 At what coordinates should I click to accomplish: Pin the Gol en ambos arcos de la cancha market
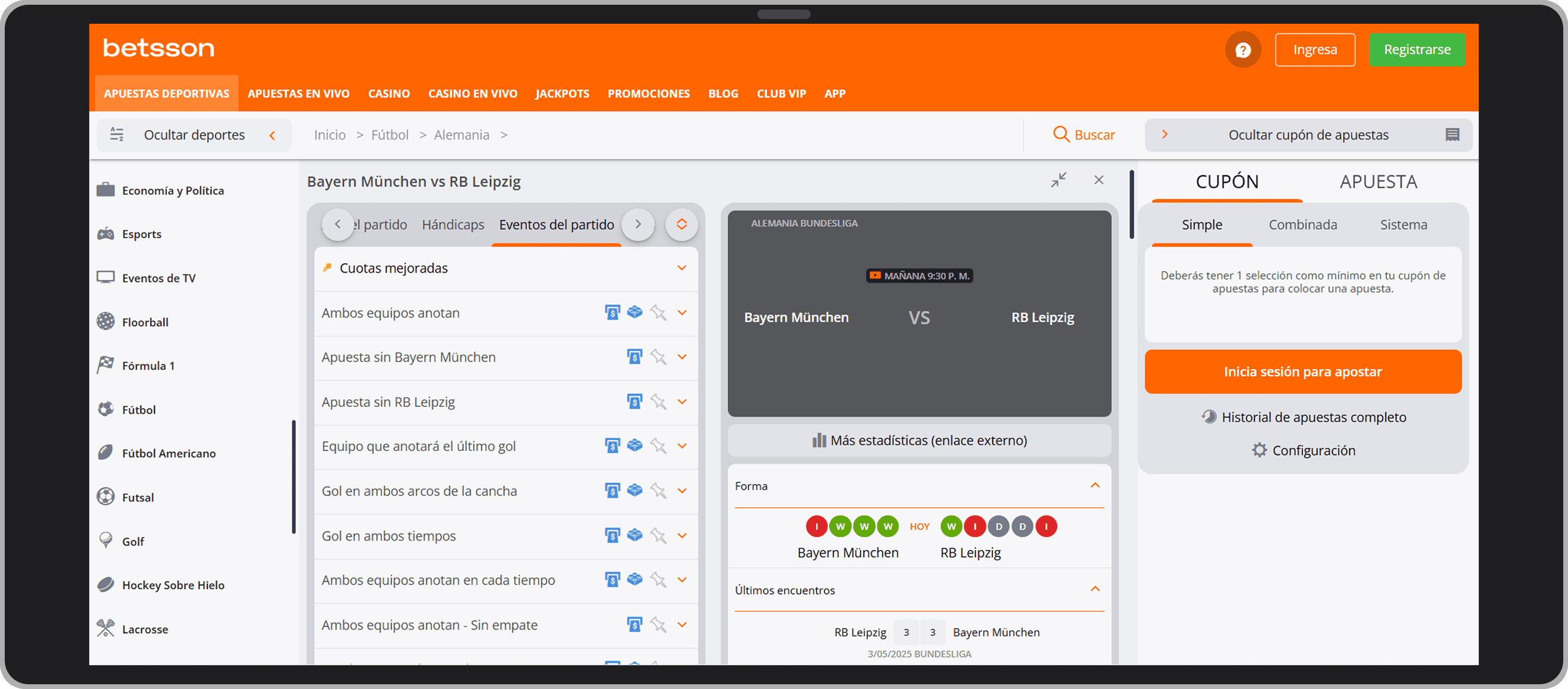tap(657, 491)
